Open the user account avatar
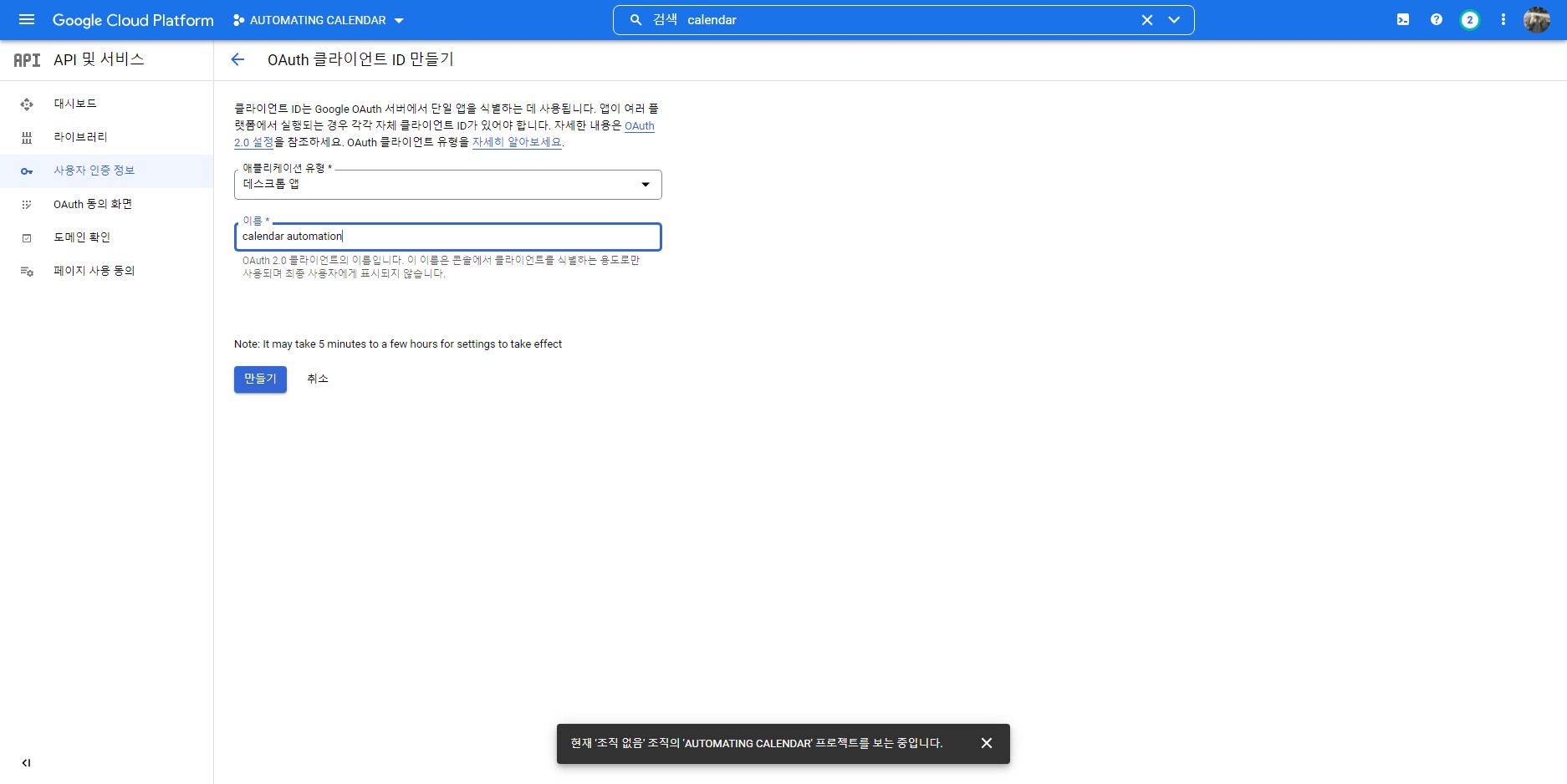Viewport: 1567px width, 784px height. pos(1537,20)
